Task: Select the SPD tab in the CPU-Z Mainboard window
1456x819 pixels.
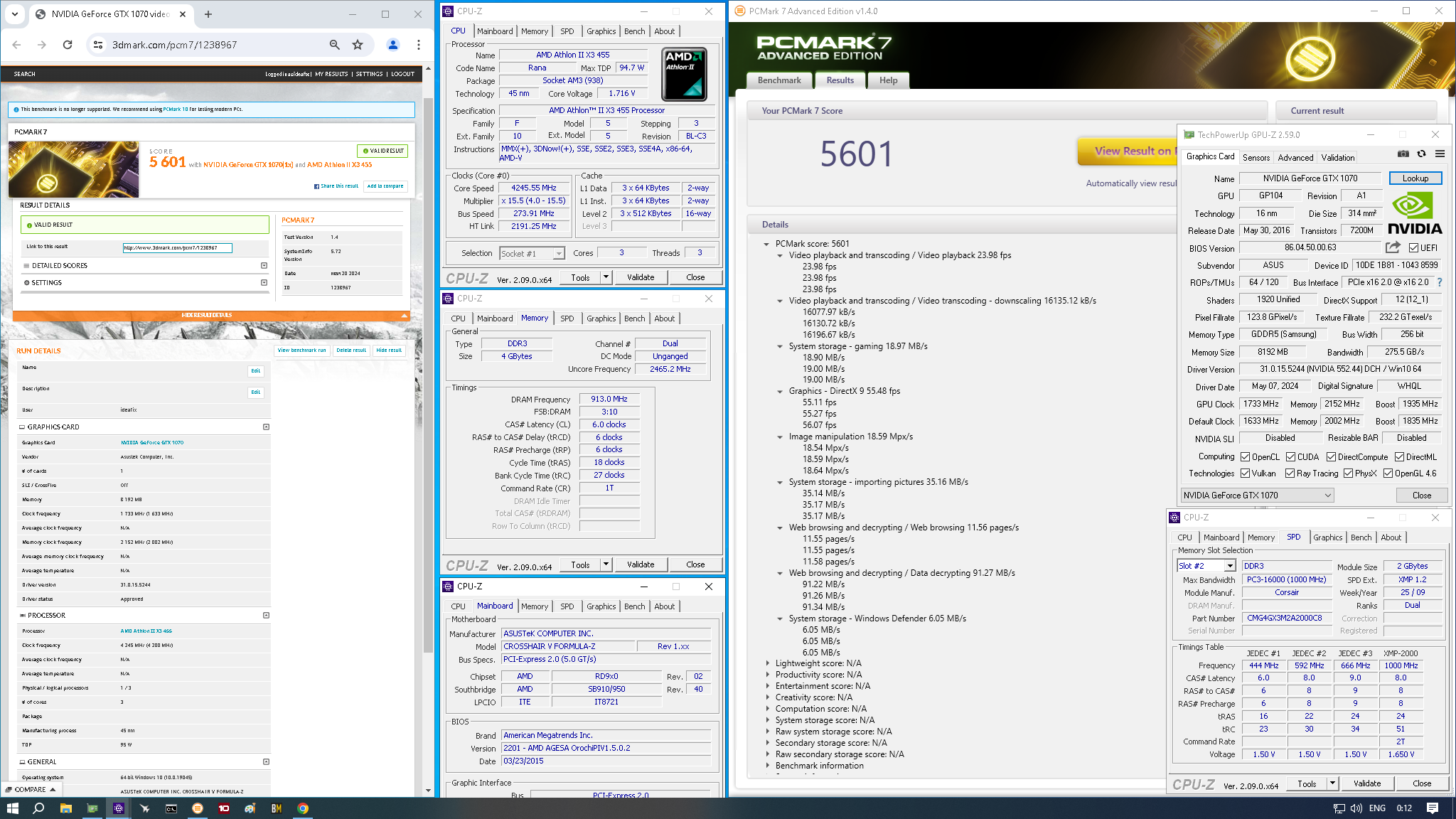Action: (x=567, y=606)
